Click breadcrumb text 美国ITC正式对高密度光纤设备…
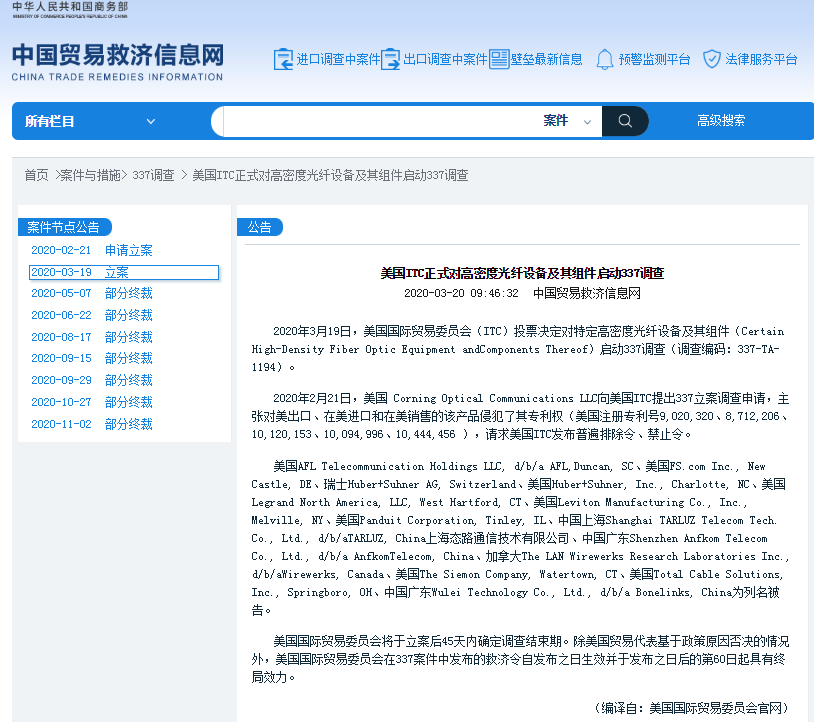 [331, 175]
